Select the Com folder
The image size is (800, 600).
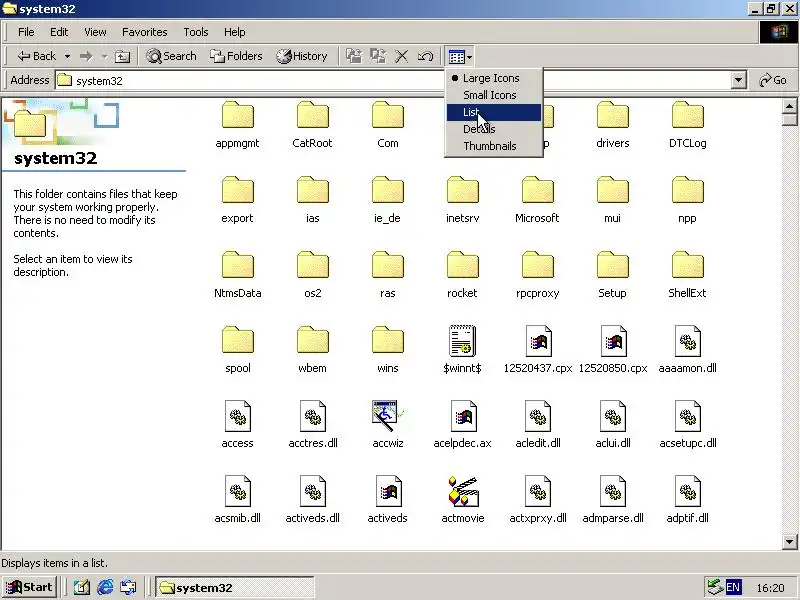pos(388,125)
